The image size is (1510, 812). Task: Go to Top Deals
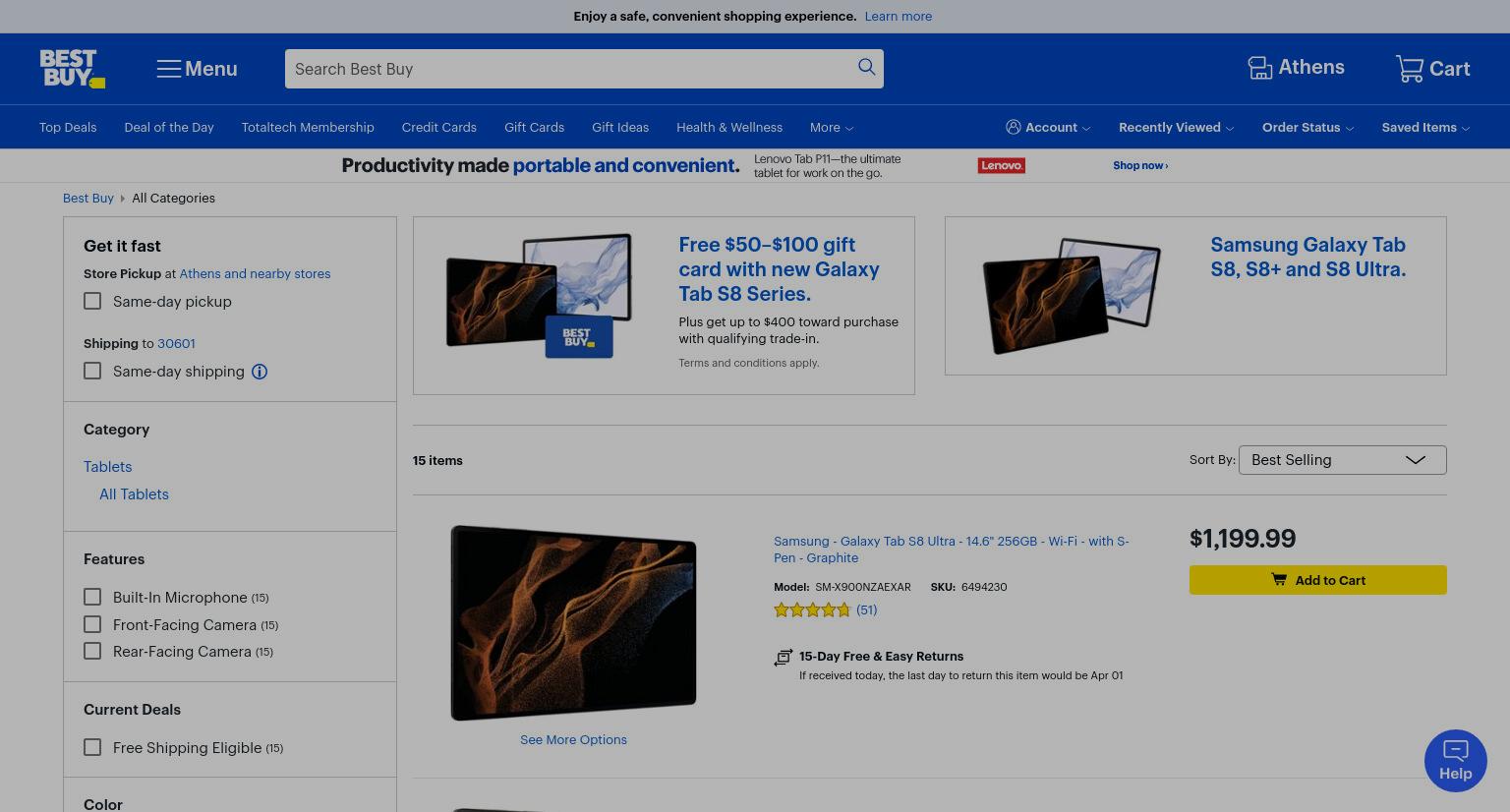click(68, 128)
